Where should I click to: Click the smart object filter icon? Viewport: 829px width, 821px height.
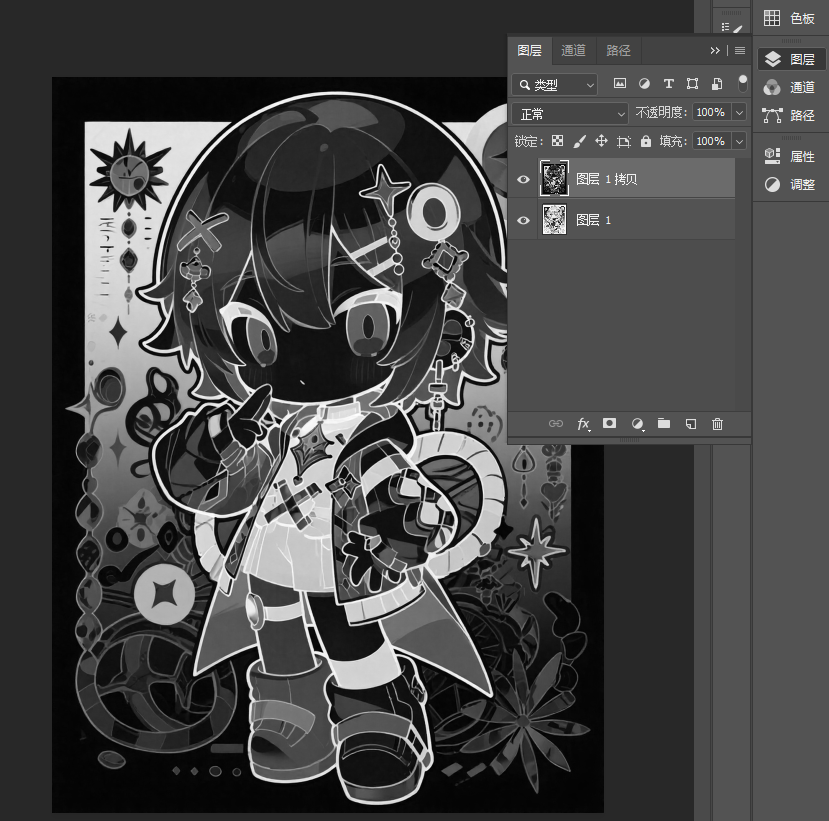tap(717, 84)
